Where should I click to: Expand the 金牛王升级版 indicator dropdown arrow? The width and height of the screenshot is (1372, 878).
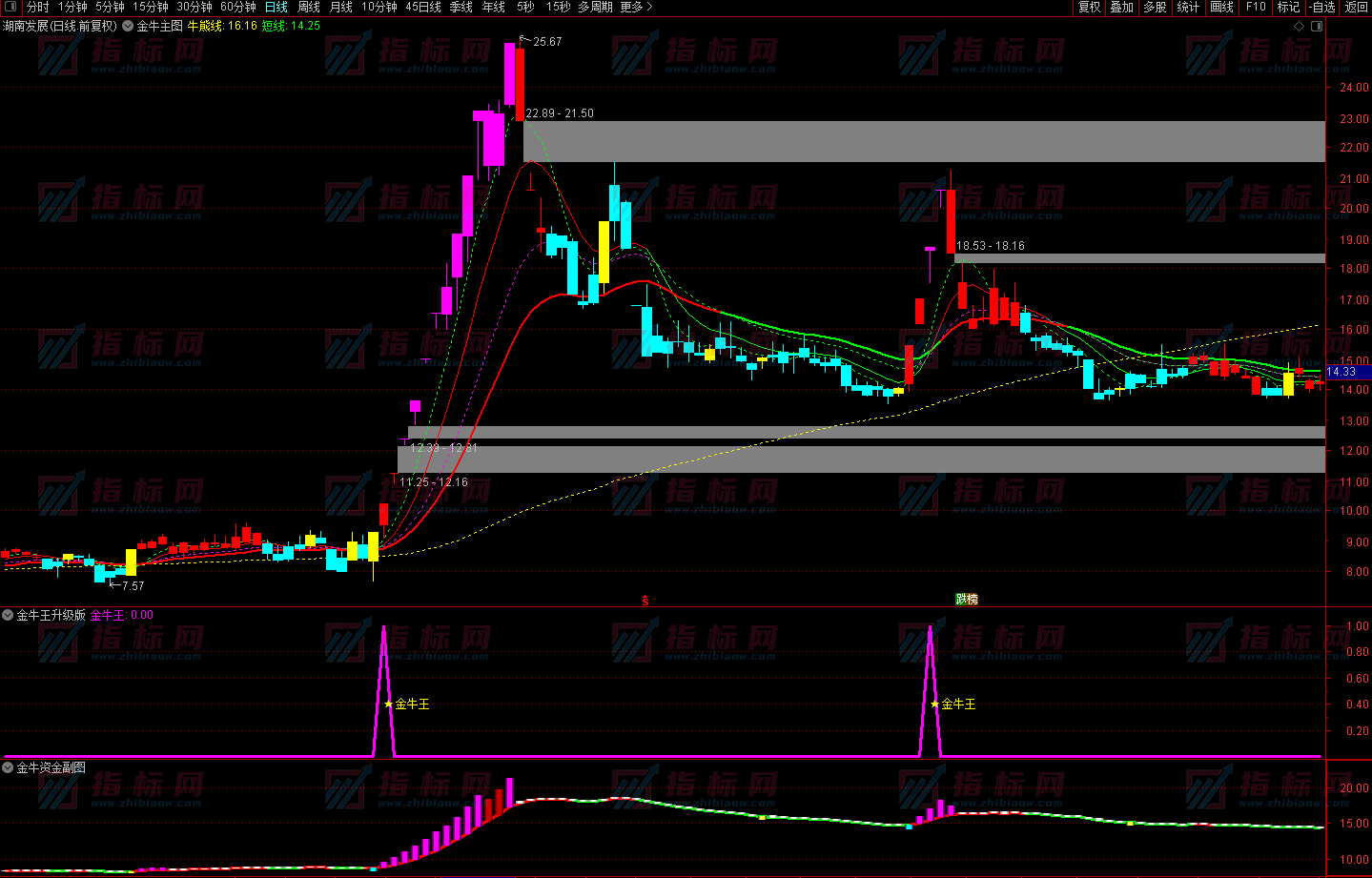point(8,615)
